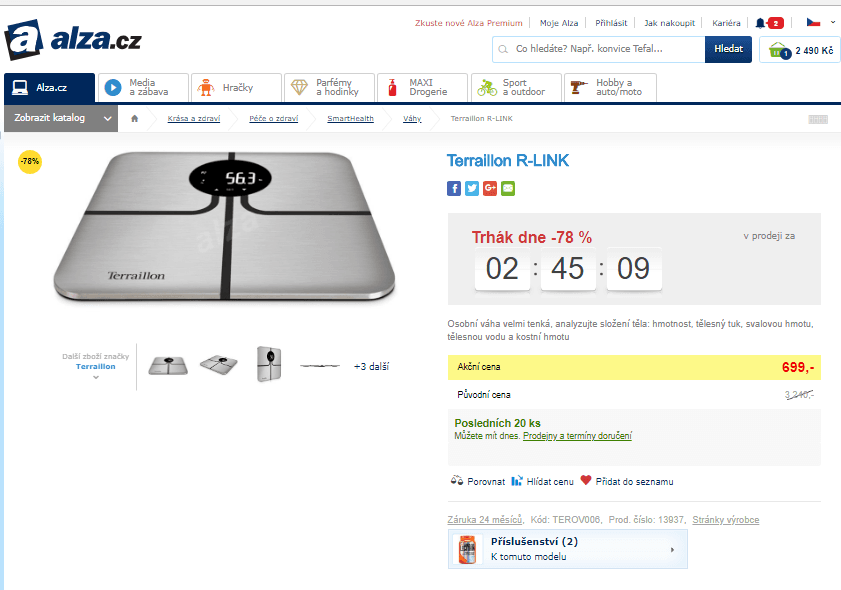The width and height of the screenshot is (841, 590).
Task: Click the Hledat search button
Action: [728, 49]
